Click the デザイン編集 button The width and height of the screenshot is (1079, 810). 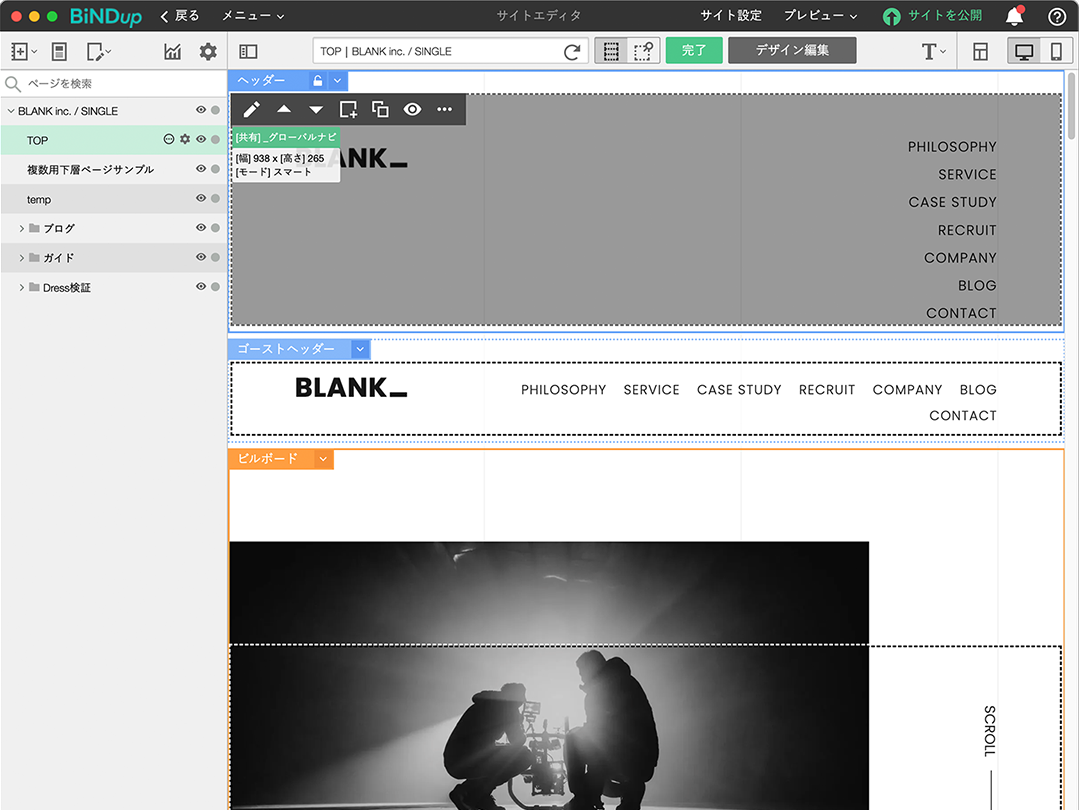[792, 50]
